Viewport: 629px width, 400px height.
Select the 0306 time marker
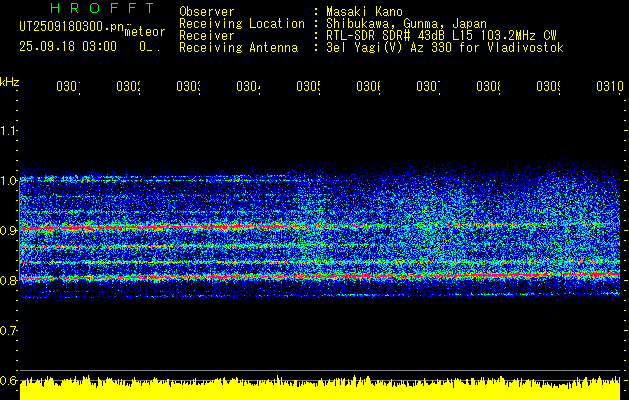(x=369, y=86)
